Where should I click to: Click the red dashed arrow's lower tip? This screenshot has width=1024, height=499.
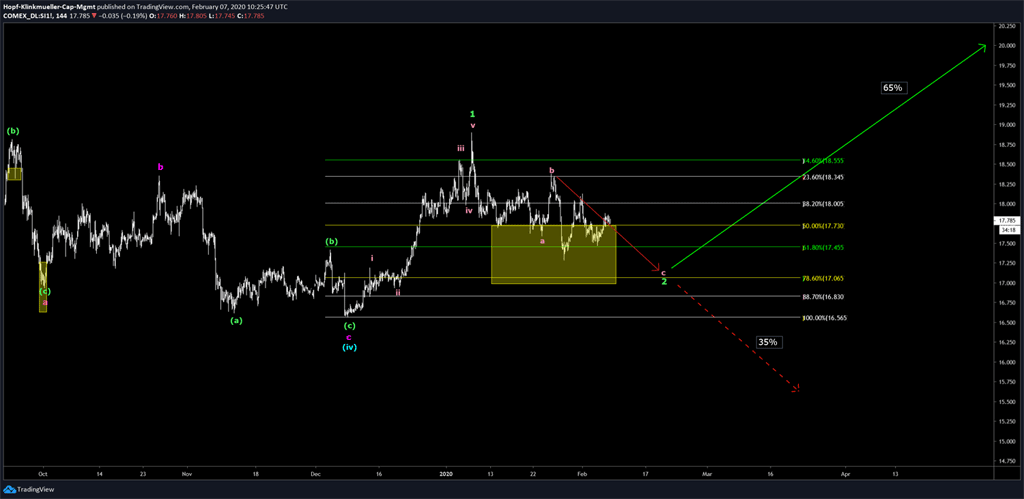pyautogui.click(x=797, y=388)
